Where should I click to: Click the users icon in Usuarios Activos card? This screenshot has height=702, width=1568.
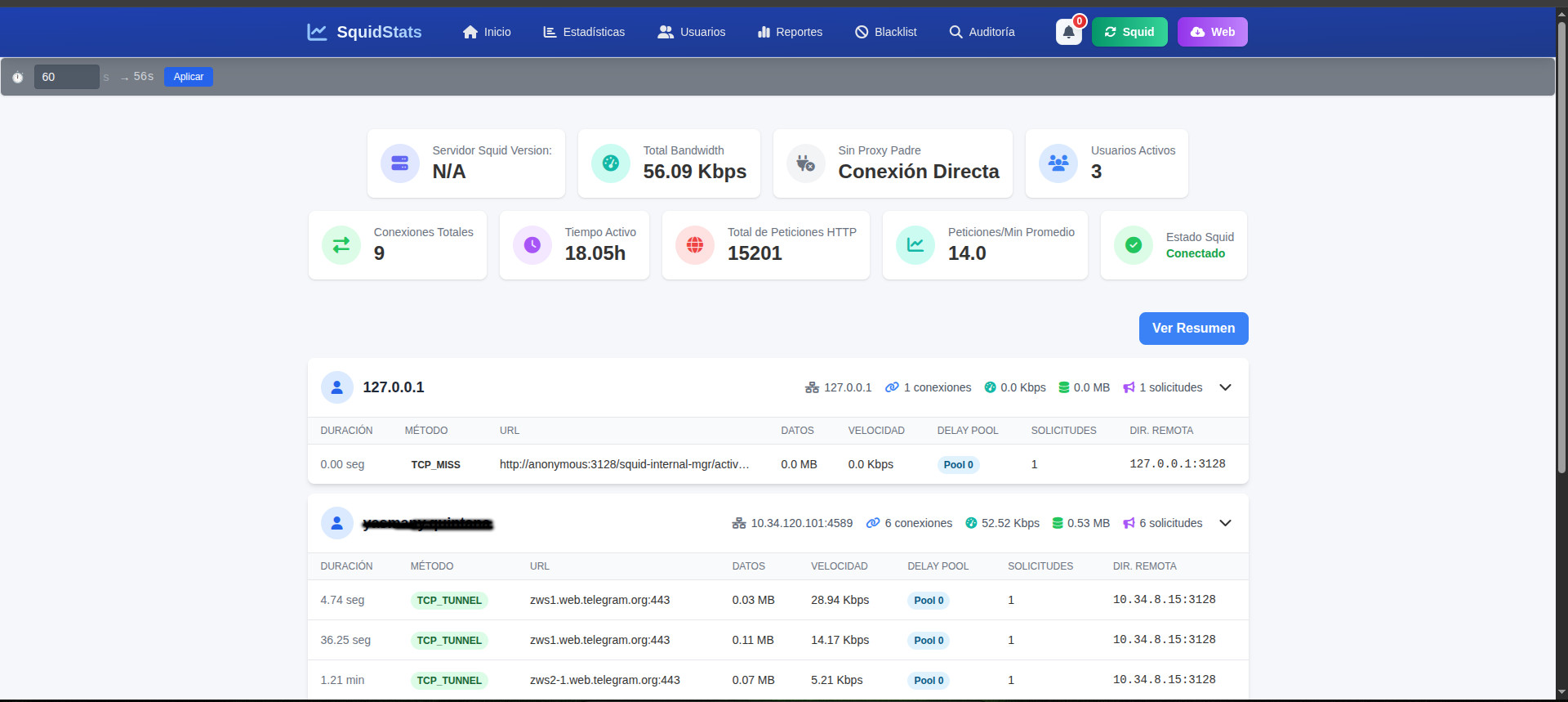click(1058, 163)
